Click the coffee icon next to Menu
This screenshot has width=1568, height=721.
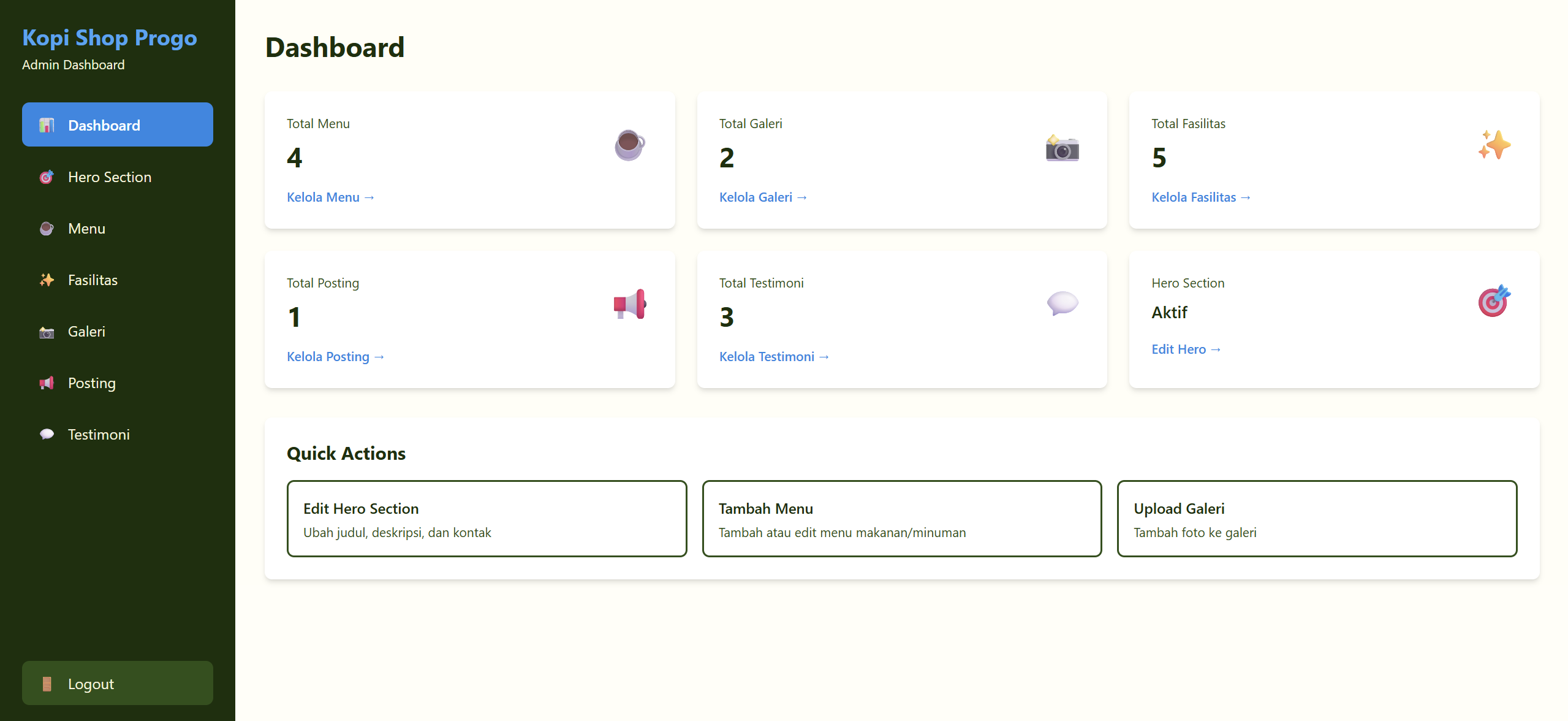point(46,228)
